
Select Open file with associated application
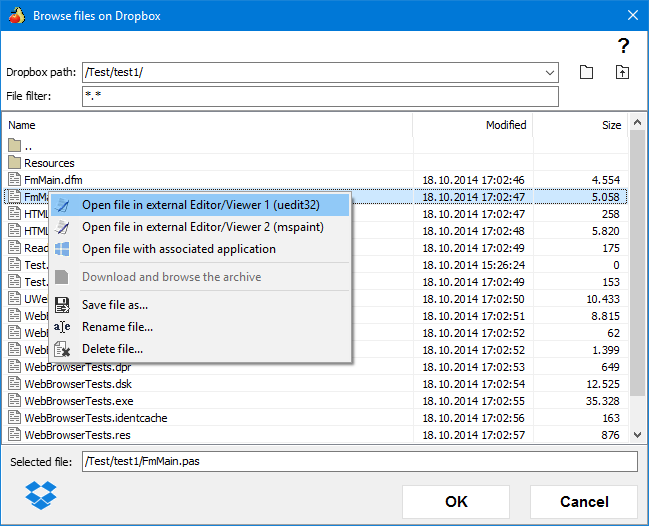(x=179, y=249)
